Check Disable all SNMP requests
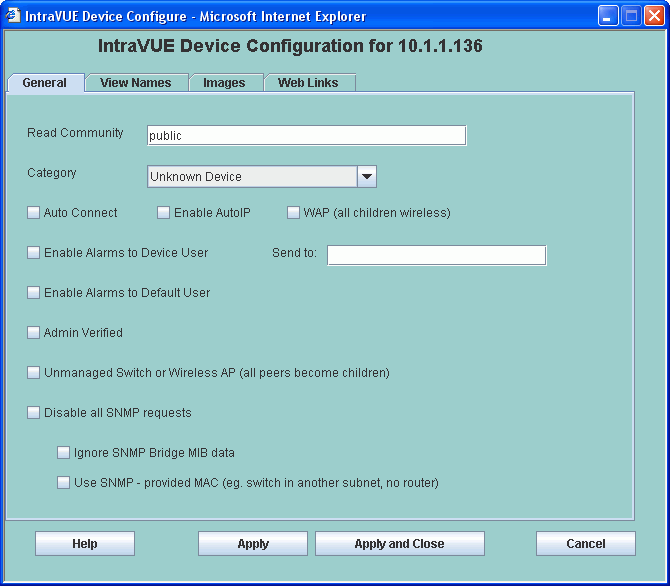Image resolution: width=670 pixels, height=586 pixels. point(33,412)
